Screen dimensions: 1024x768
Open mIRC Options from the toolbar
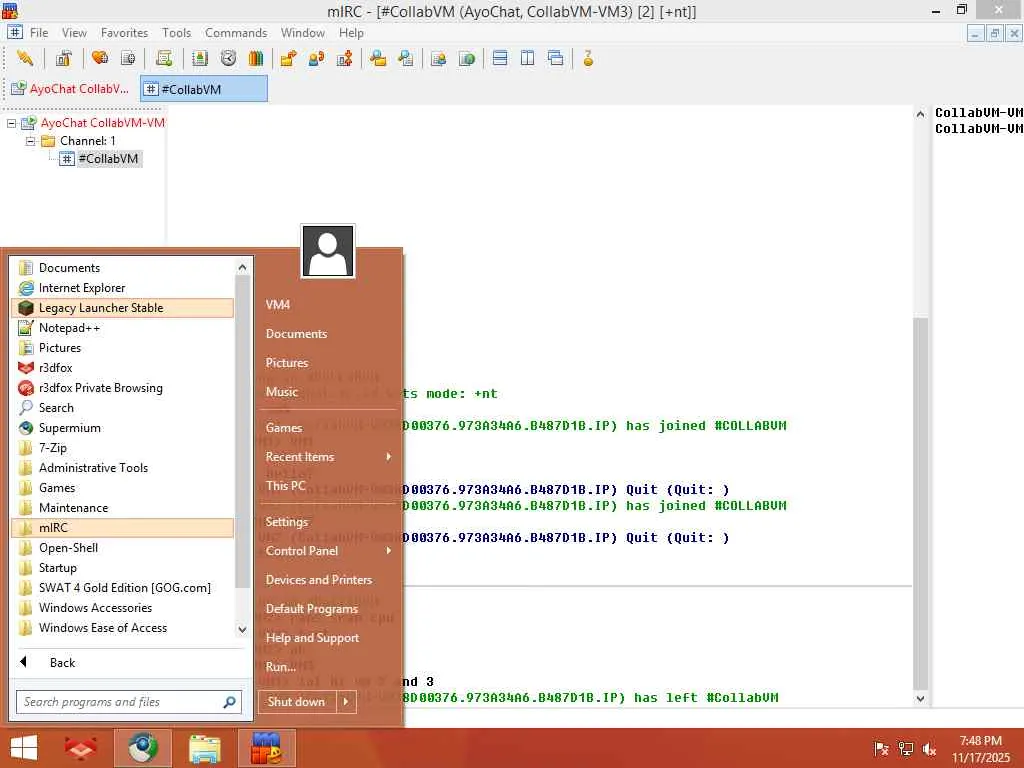(x=63, y=58)
